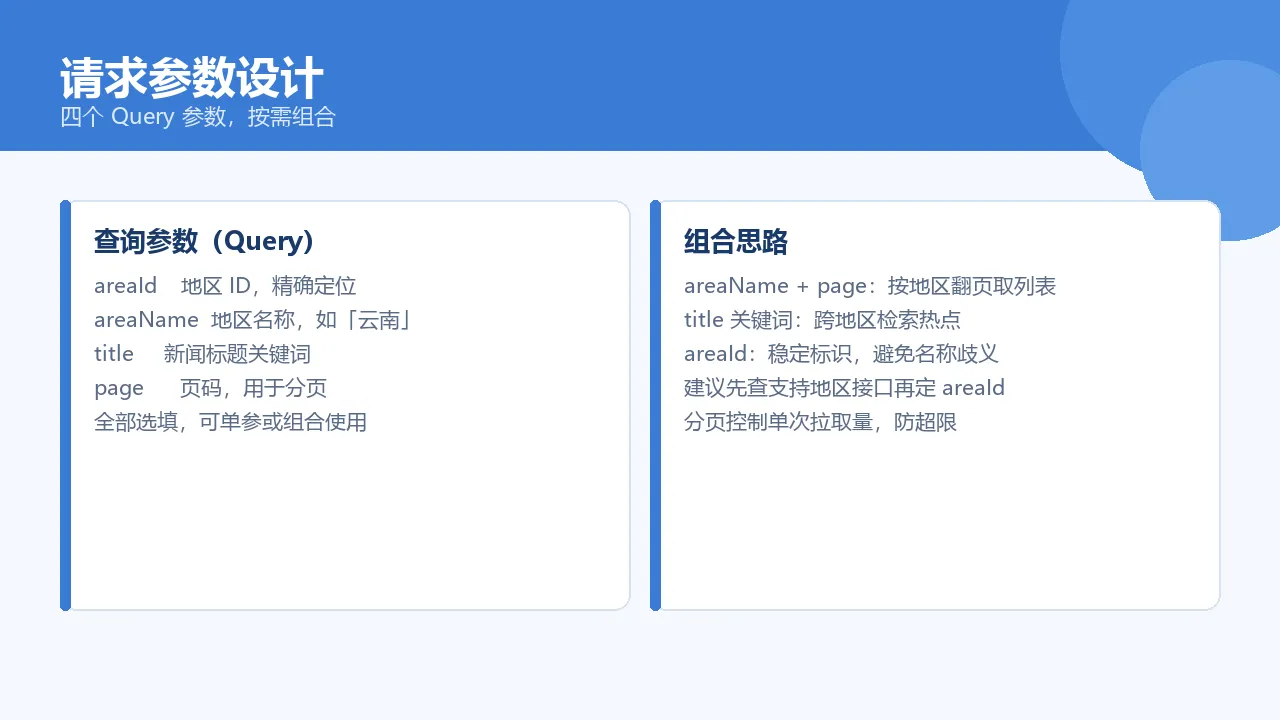Click the line 建议先查支持地区接口再定 areaId
This screenshot has height=720, width=1280.
[x=845, y=388]
